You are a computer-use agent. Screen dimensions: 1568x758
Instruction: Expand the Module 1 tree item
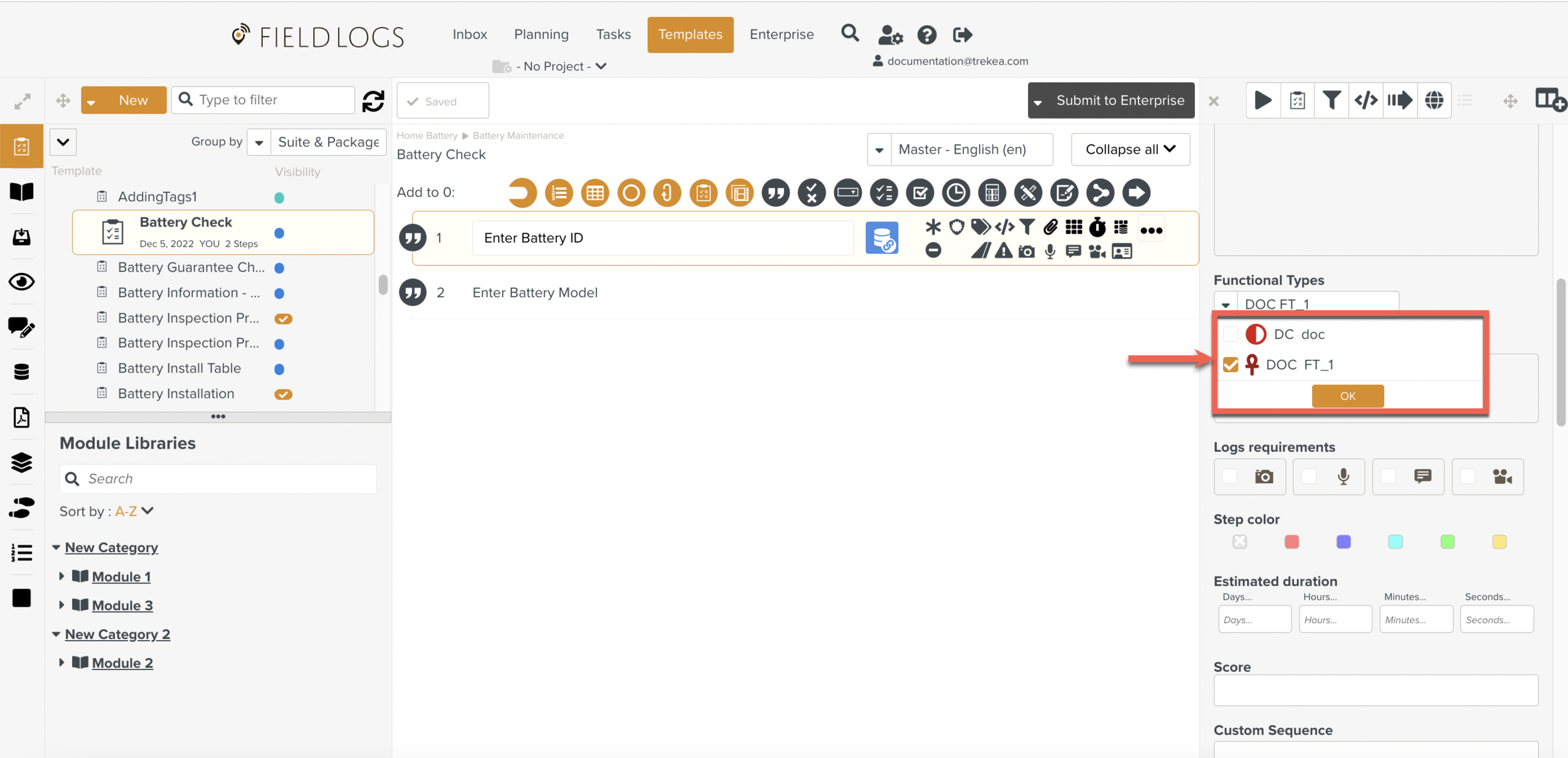coord(61,576)
